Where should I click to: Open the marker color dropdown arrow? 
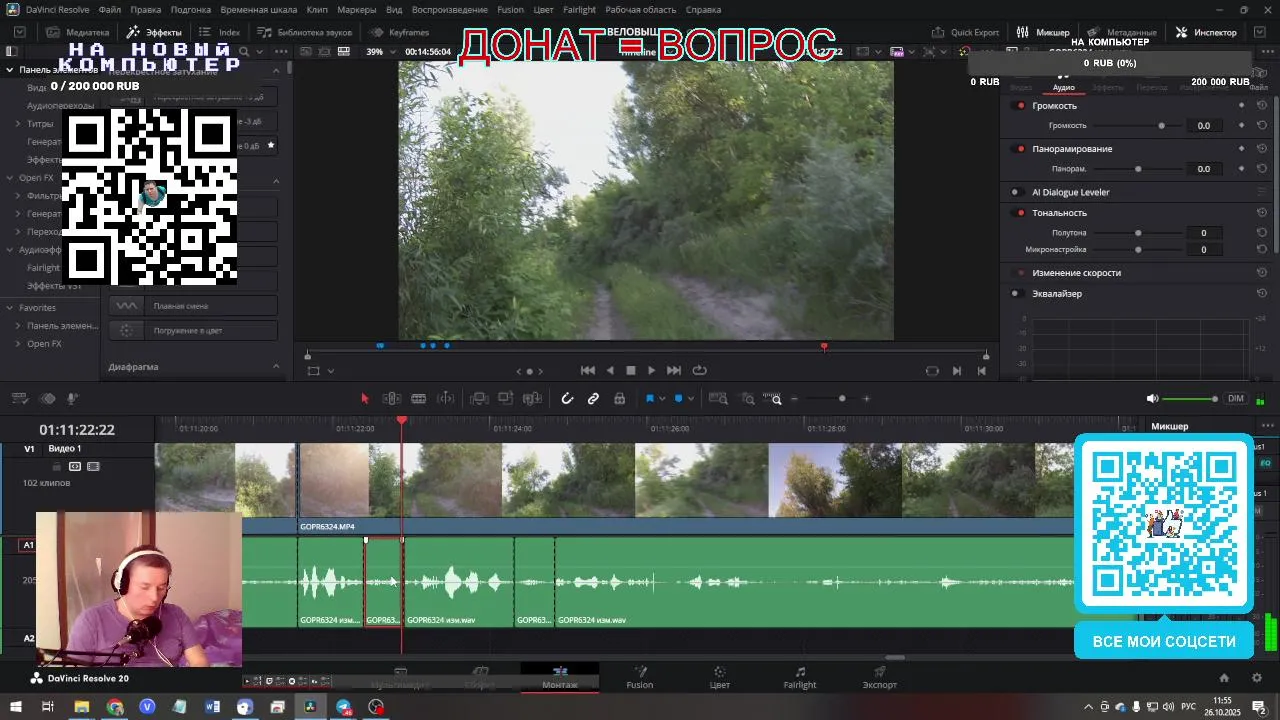(690, 399)
